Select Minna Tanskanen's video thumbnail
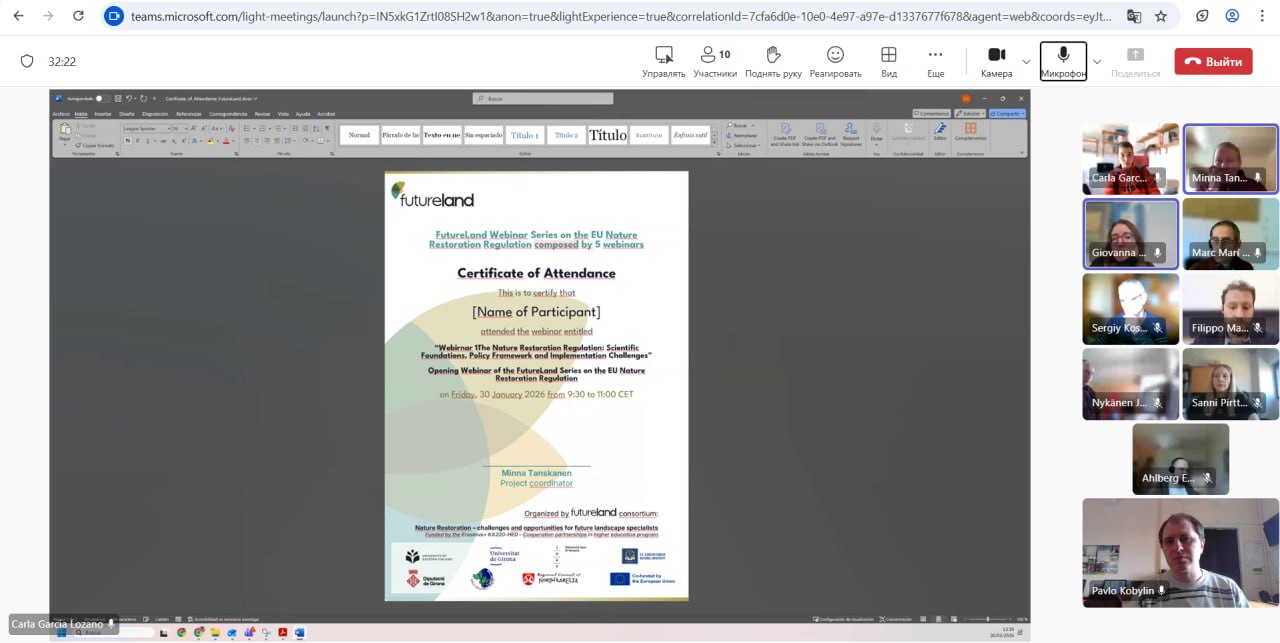Screen dimensions: 1280x643 (x=1230, y=158)
